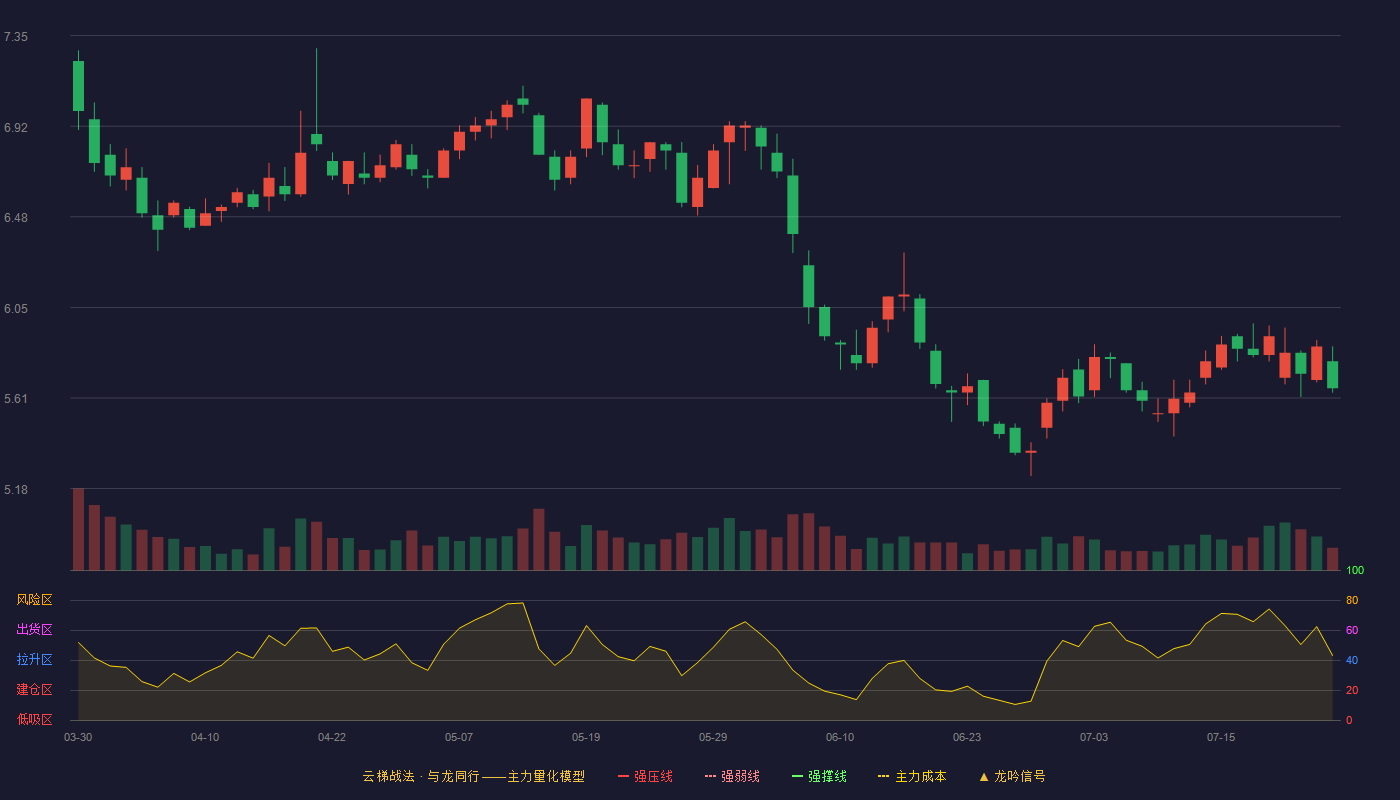
Task: Click the 100 indicator scale label
Action: pyautogui.click(x=1355, y=570)
